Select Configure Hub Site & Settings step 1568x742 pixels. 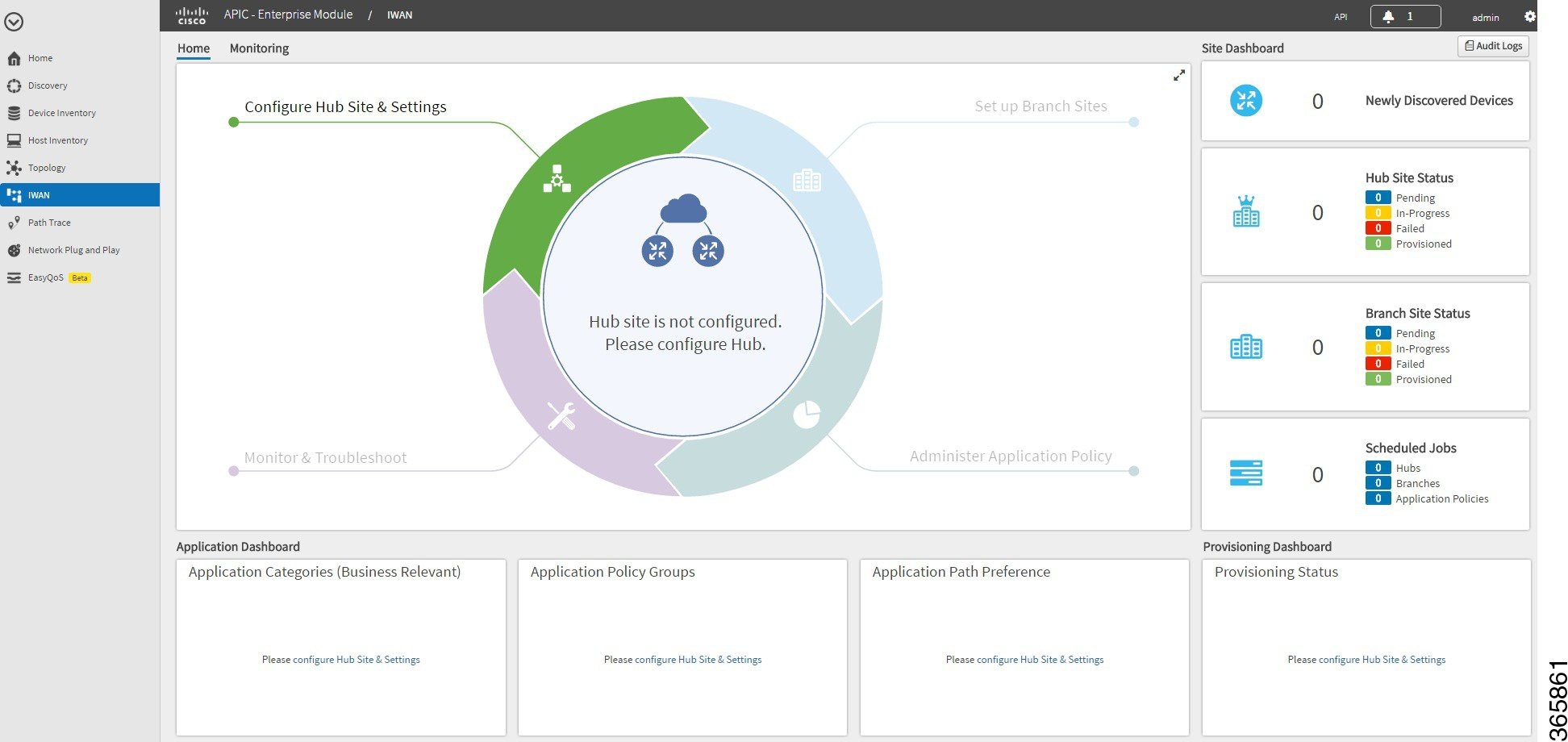point(345,106)
